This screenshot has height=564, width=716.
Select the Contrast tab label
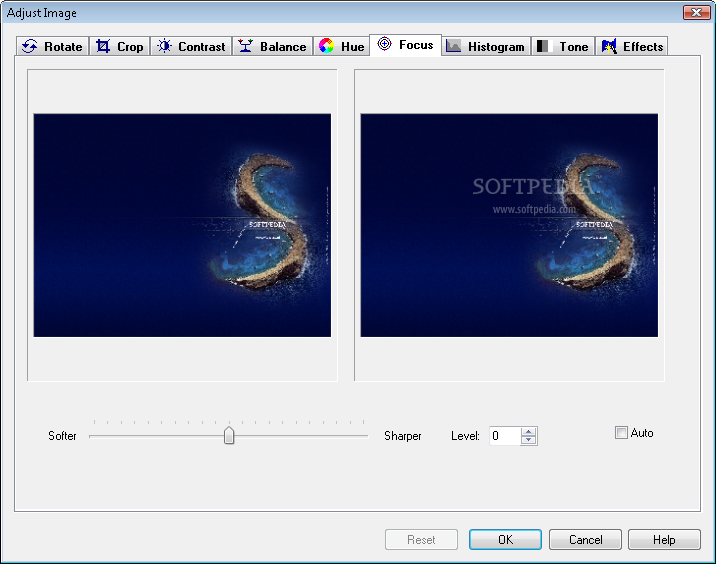201,47
